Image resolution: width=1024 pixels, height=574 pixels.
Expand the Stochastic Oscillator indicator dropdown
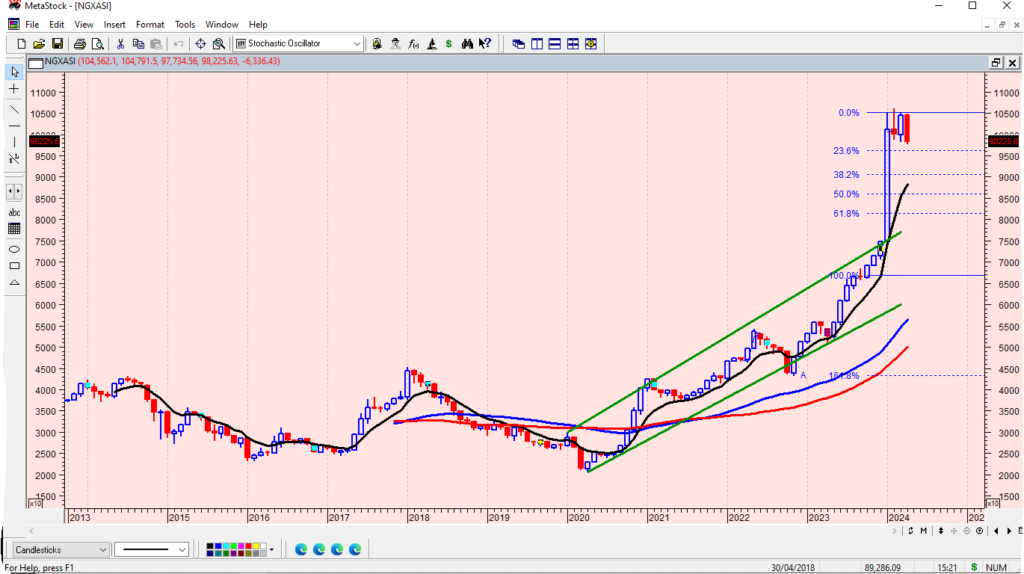click(x=357, y=44)
